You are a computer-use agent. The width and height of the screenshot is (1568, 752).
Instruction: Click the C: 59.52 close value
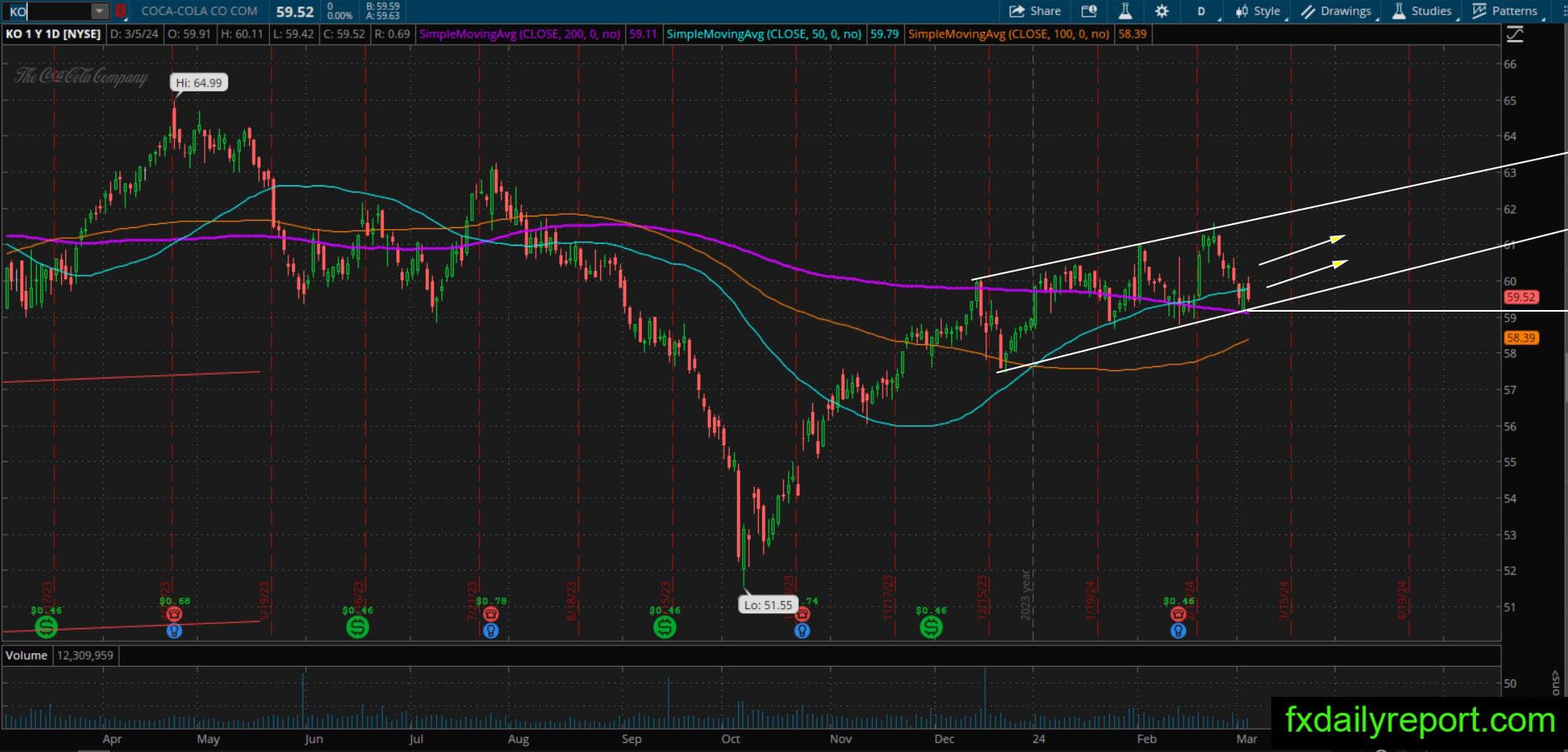click(x=345, y=34)
